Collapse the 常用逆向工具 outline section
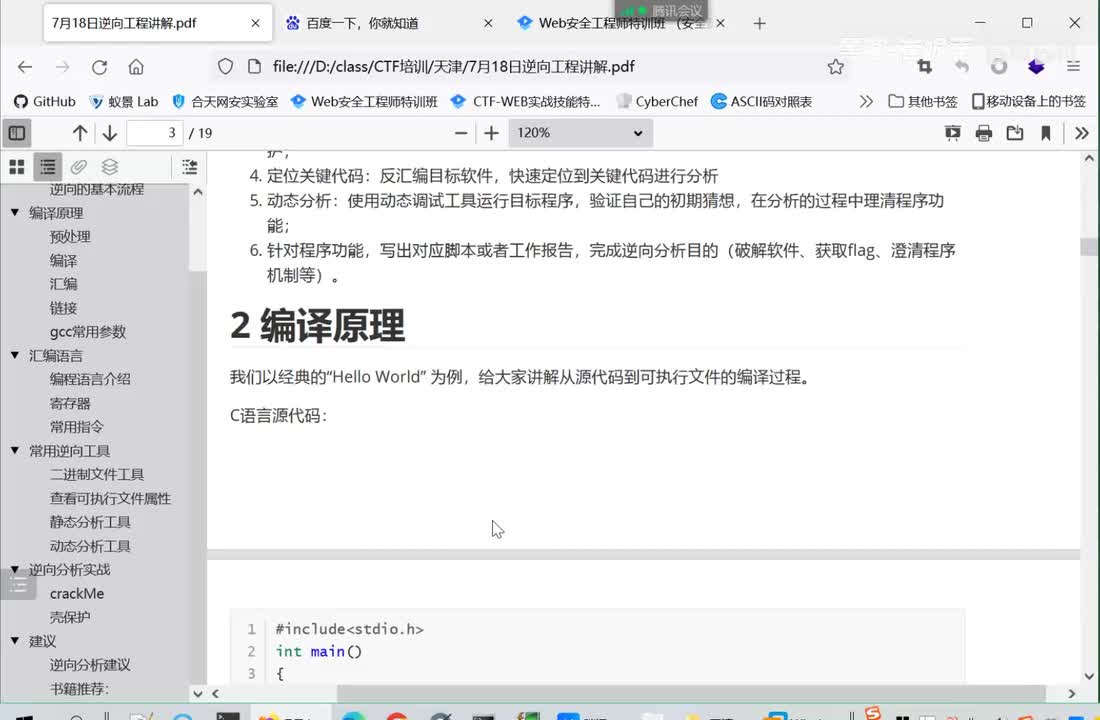The height and width of the screenshot is (720, 1100). [15, 450]
